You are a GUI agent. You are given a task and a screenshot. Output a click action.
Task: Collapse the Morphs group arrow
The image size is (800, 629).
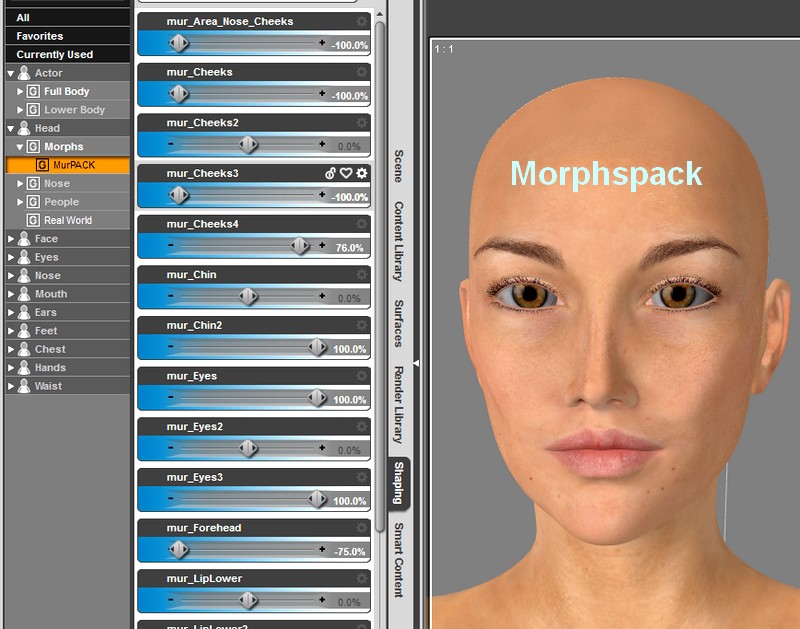tap(20, 147)
